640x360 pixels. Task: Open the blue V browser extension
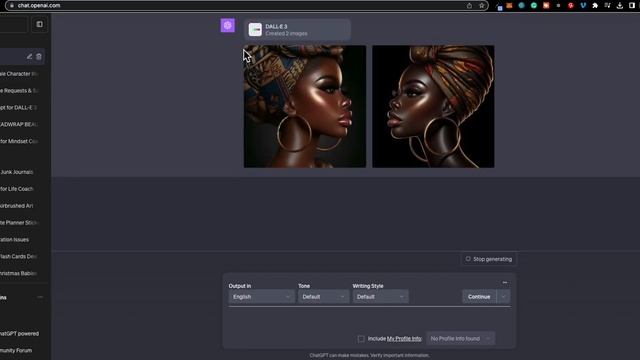pyautogui.click(x=583, y=6)
